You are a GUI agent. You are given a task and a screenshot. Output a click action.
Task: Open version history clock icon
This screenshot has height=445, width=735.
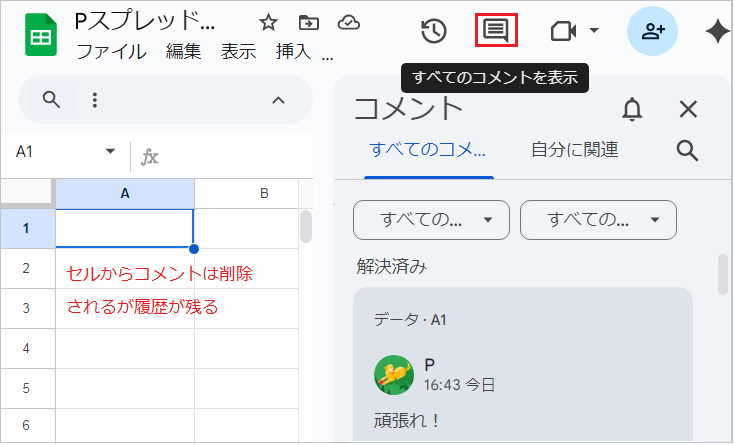433,31
